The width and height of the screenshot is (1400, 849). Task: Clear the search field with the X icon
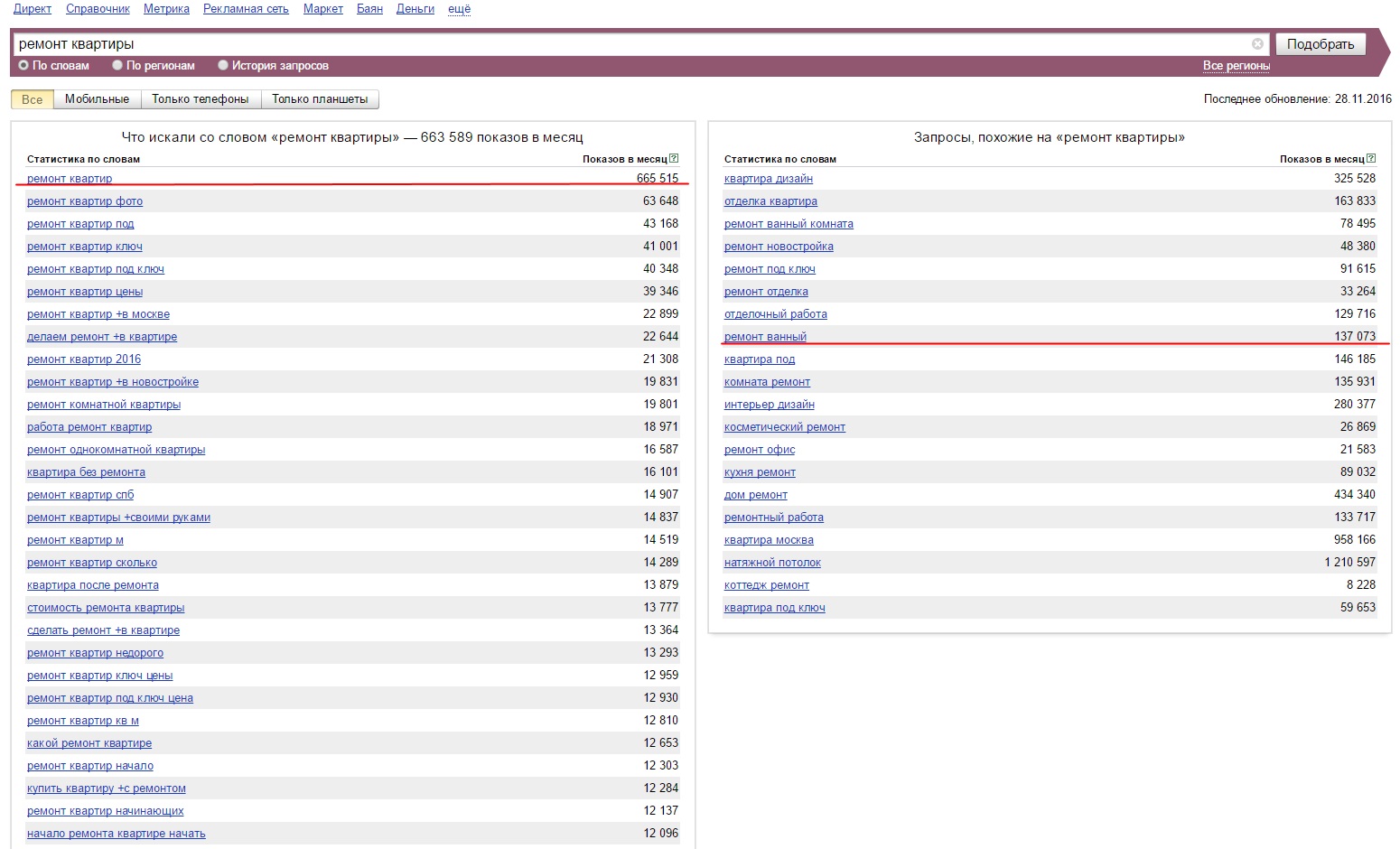point(1257,44)
